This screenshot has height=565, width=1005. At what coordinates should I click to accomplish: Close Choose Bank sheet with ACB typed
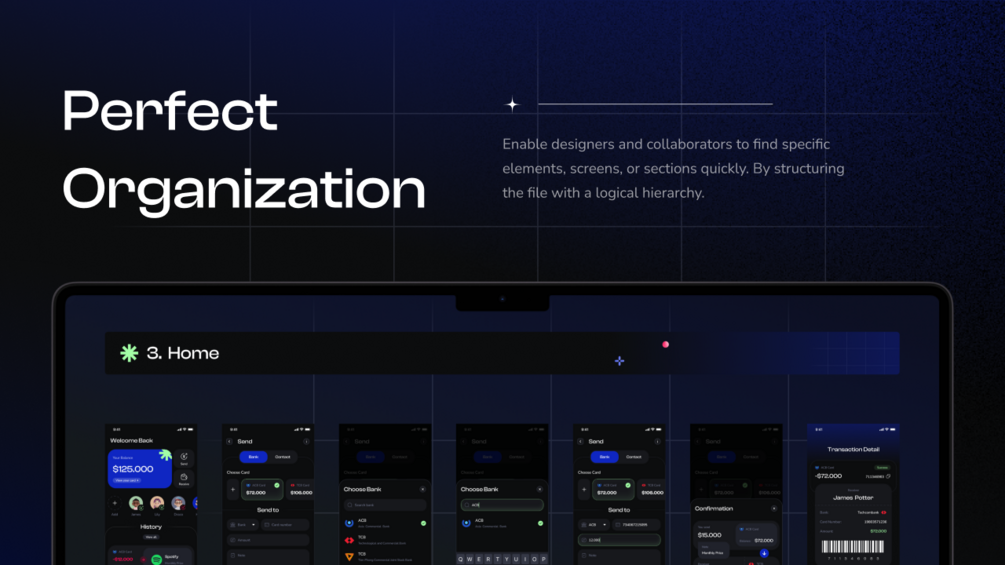coord(540,489)
